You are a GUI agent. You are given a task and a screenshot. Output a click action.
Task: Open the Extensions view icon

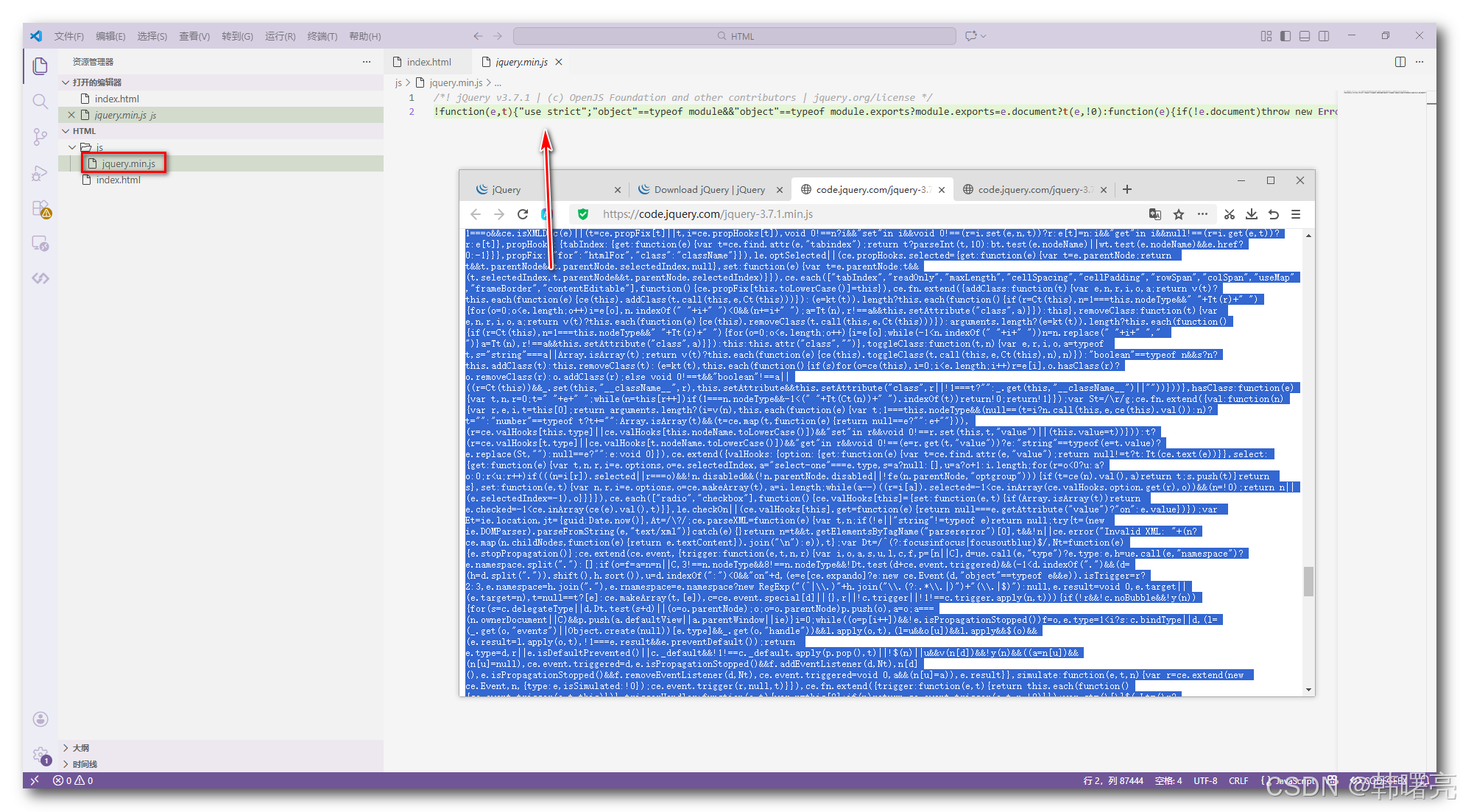pos(40,209)
